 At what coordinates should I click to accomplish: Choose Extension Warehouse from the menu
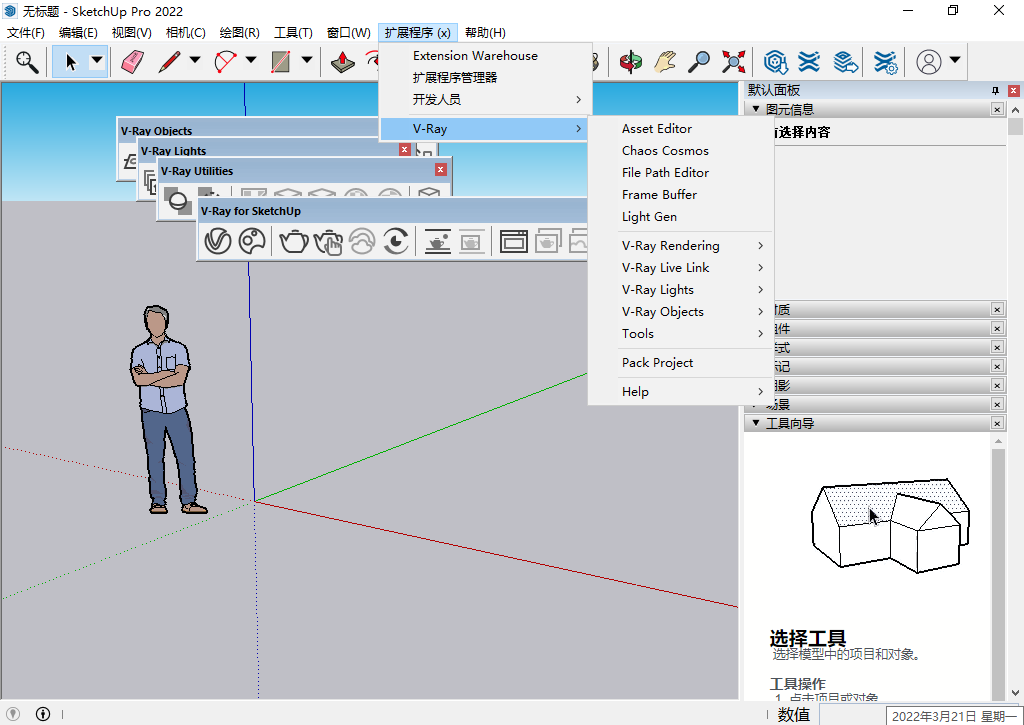486,56
